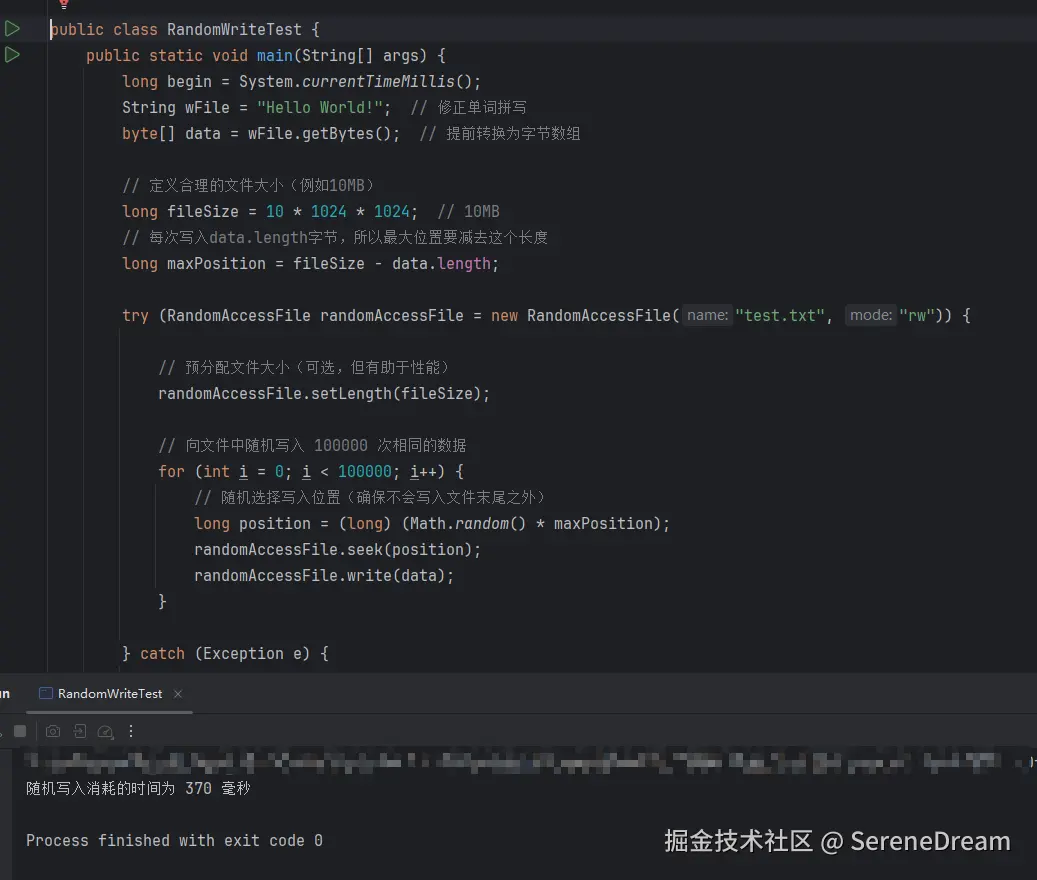Click the run gutter arrow beside main method
1037x880 pixels.
[12, 55]
